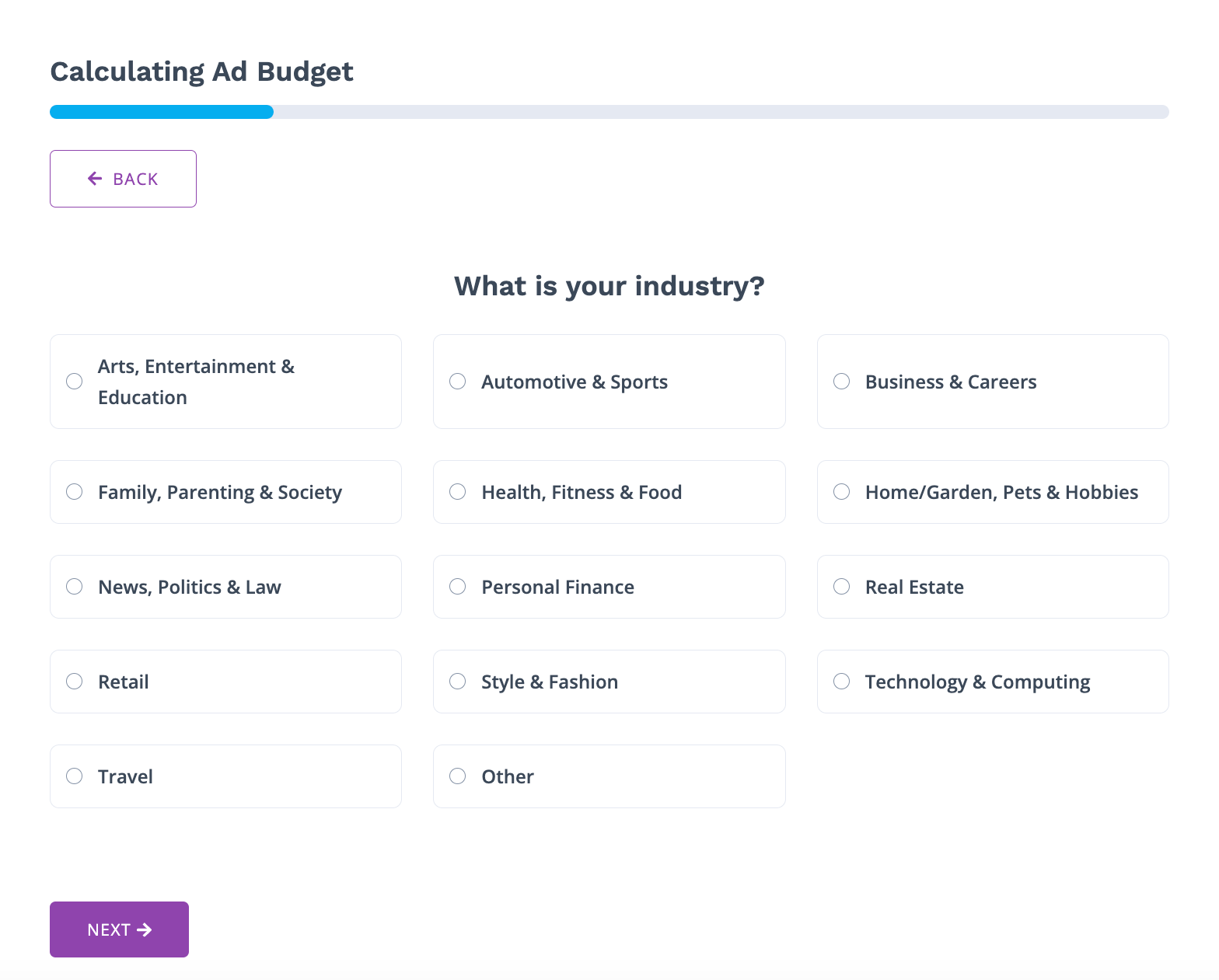
Task: Choose the Automotive & Sports radio option
Action: (458, 382)
